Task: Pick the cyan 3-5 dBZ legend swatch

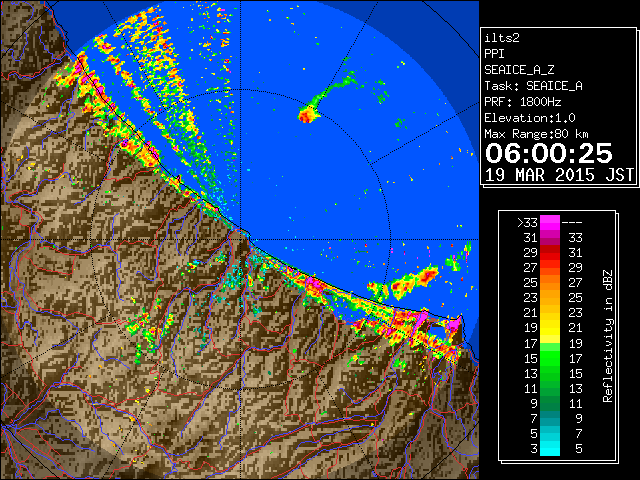Action: click(550, 449)
